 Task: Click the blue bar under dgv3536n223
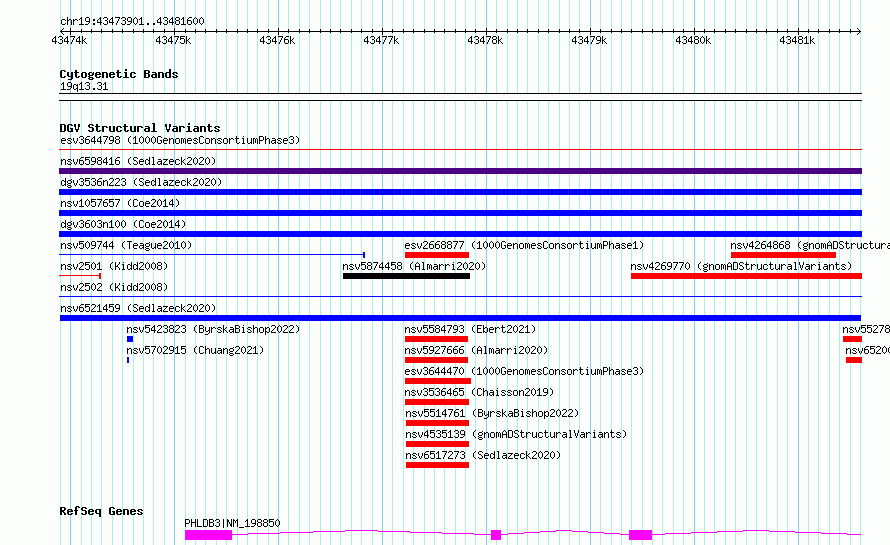click(460, 192)
